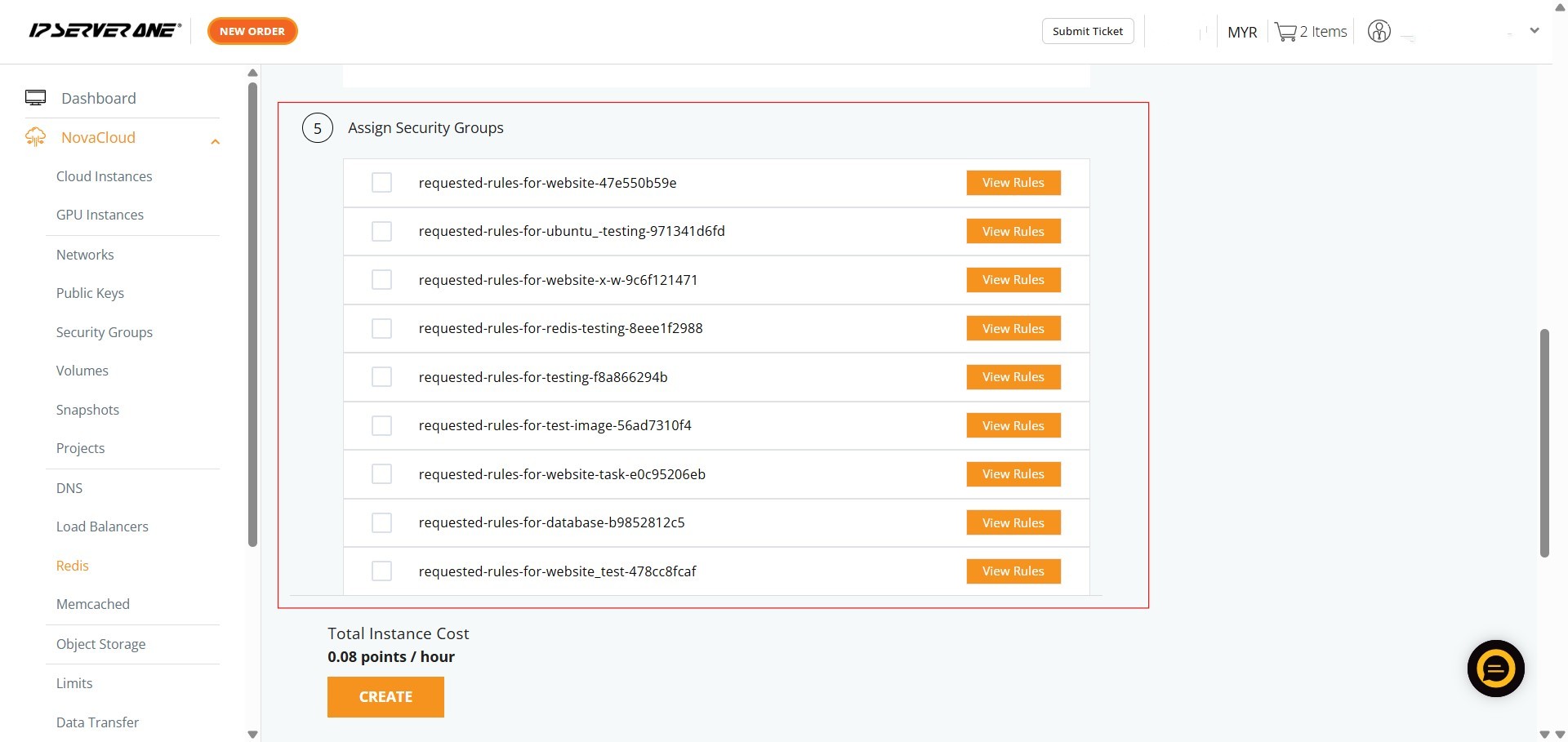The width and height of the screenshot is (1568, 742).
Task: Check requested-rules-for-website-47e550b59e security group
Action: [x=381, y=183]
